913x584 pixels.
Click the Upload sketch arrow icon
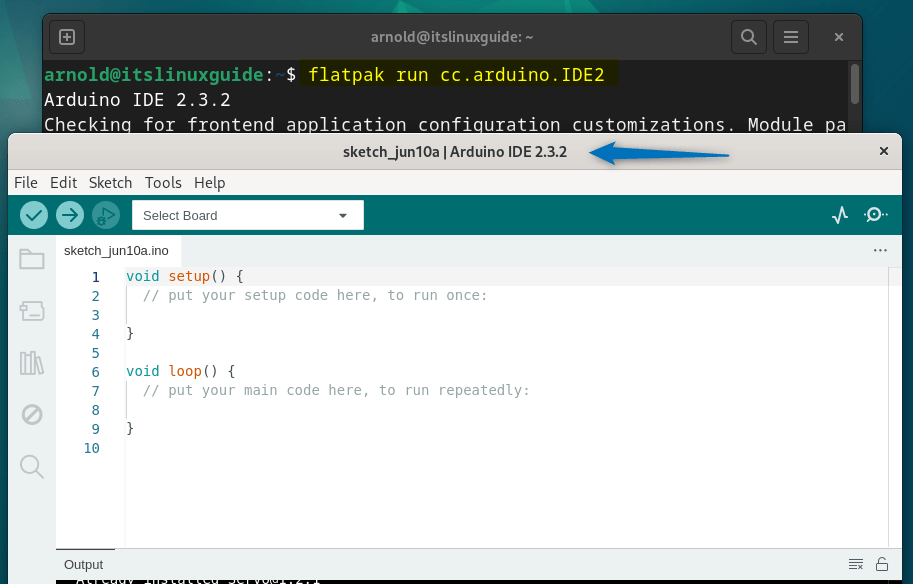[69, 214]
